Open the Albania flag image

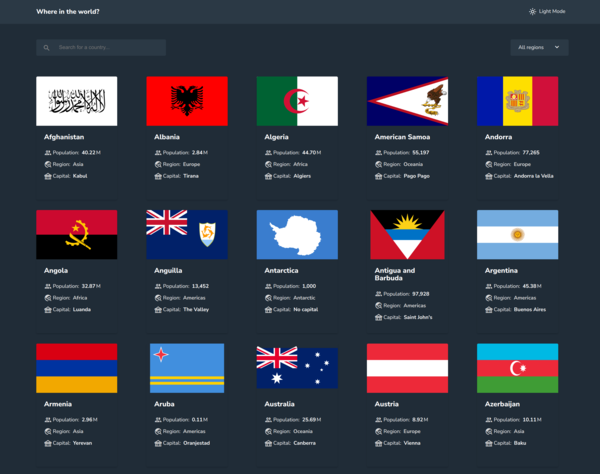(187, 101)
